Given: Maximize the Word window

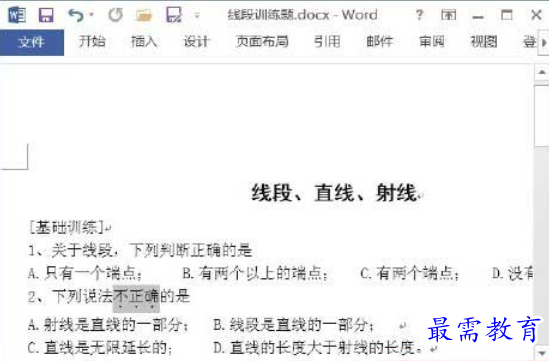Looking at the screenshot, I should tap(507, 15).
